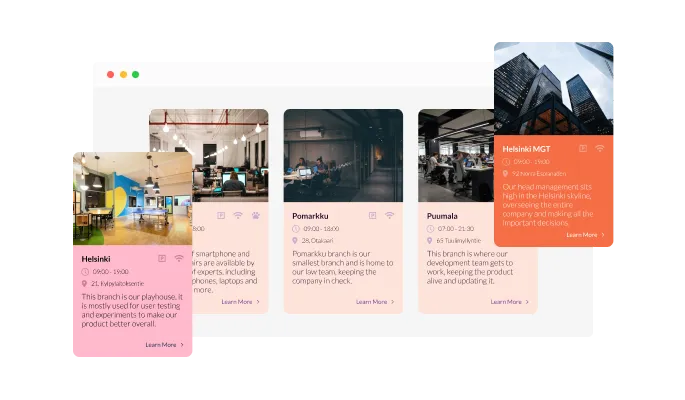Click the clock icon on the Helsinki card
The width and height of the screenshot is (685, 400).
(x=85, y=271)
